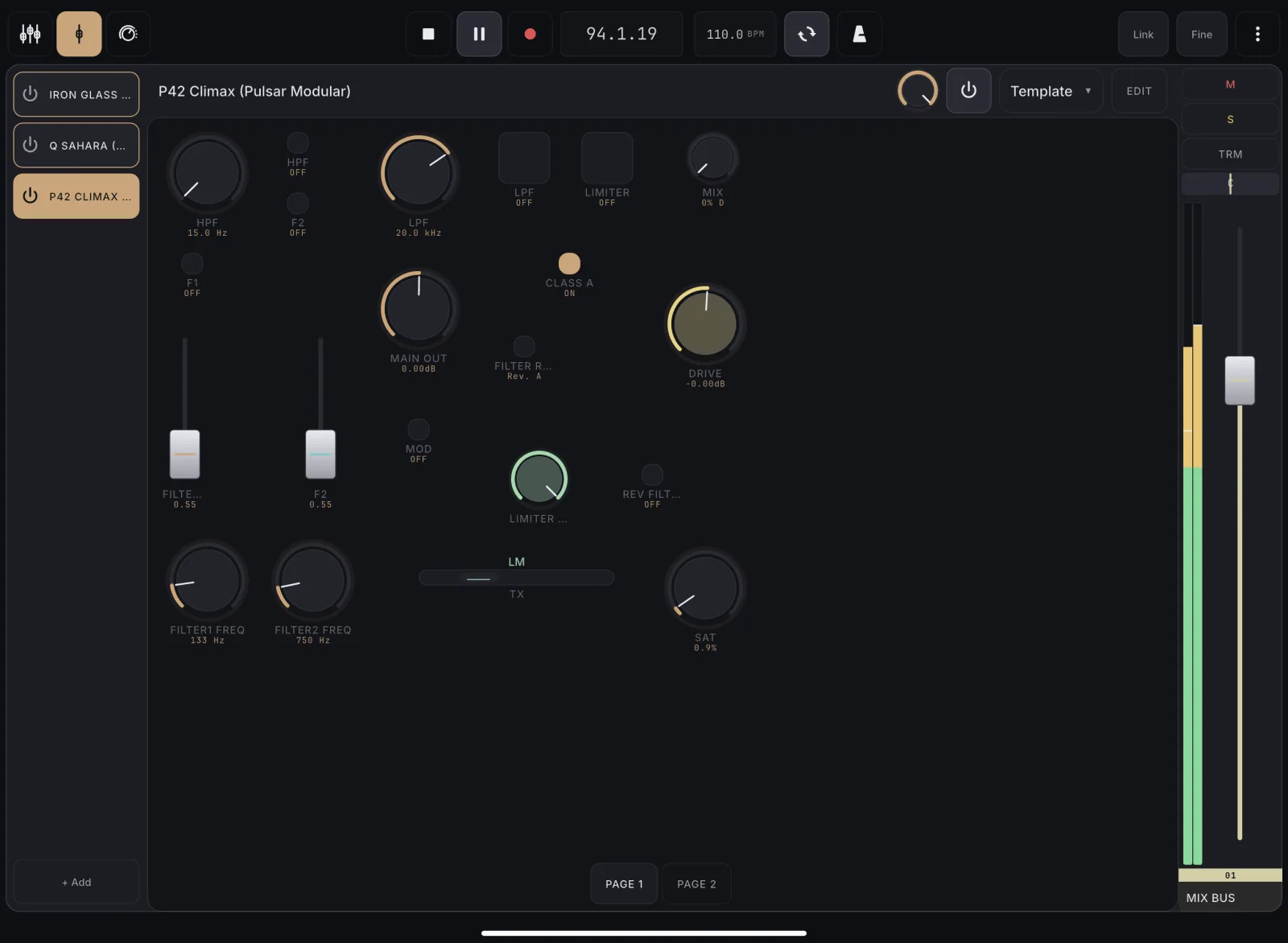The width and height of the screenshot is (1288, 943).
Task: Enable the MOD toggle
Action: tap(419, 430)
